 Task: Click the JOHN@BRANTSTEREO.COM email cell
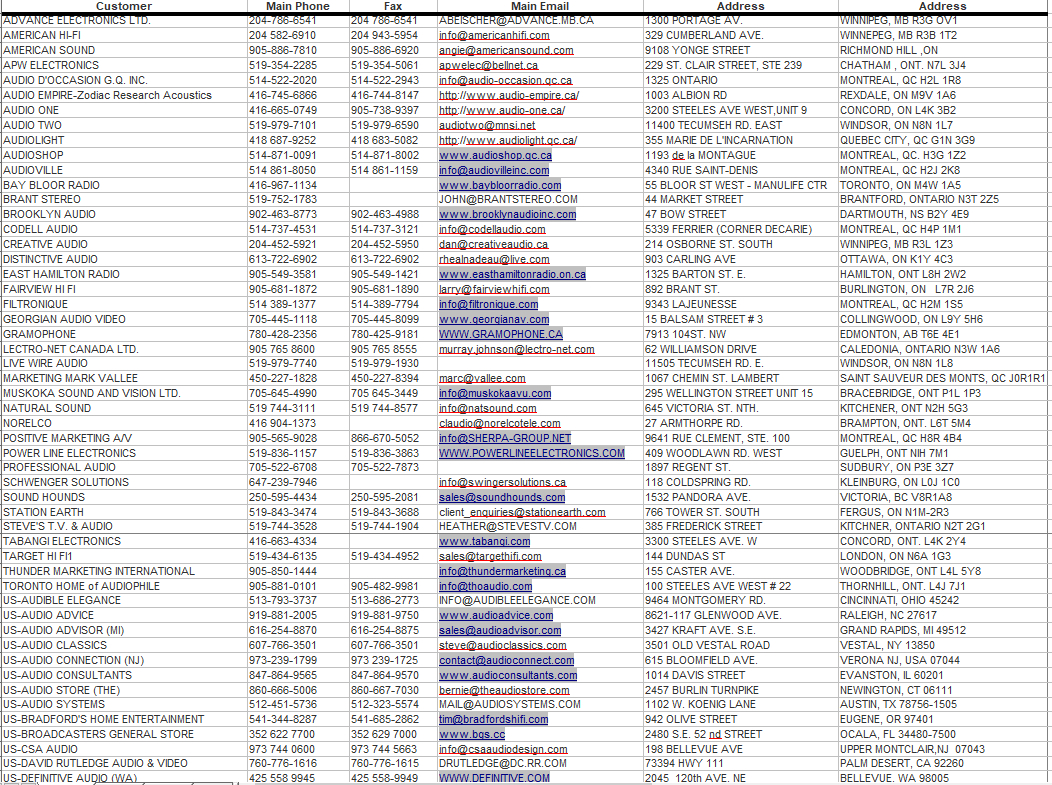[540, 200]
